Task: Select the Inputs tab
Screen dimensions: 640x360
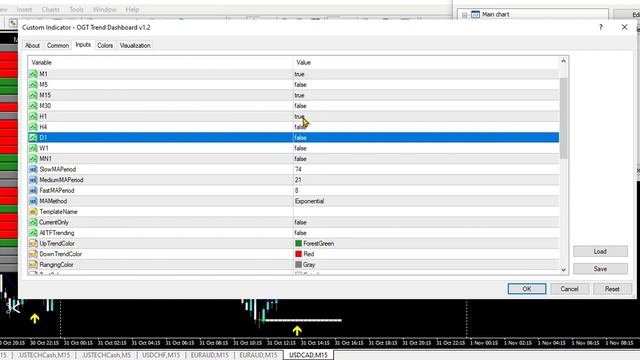Action: pyautogui.click(x=83, y=44)
